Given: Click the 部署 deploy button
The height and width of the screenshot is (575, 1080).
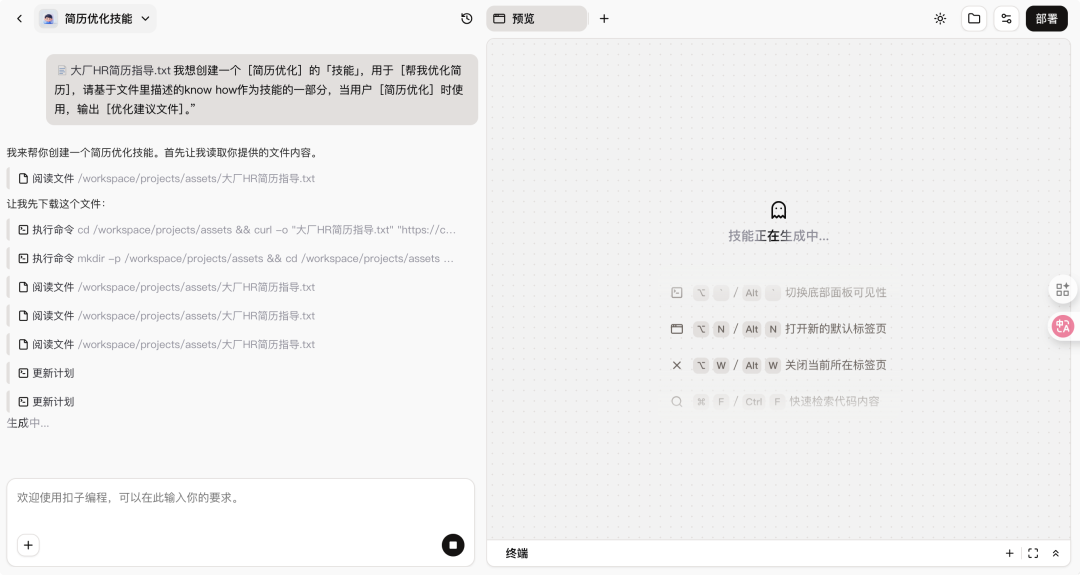Looking at the screenshot, I should 1046,18.
